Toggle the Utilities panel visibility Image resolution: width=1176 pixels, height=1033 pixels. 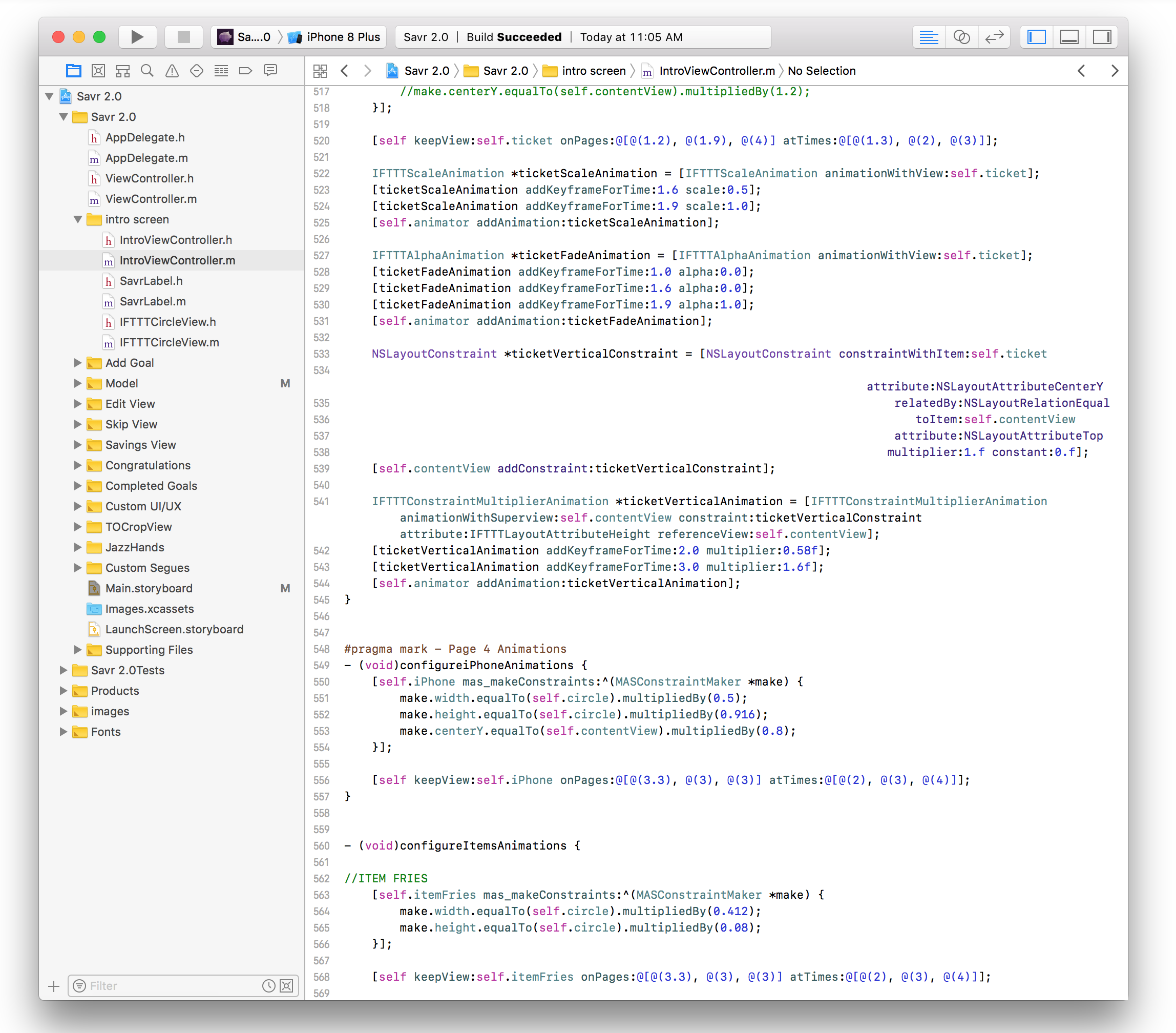pyautogui.click(x=1102, y=37)
